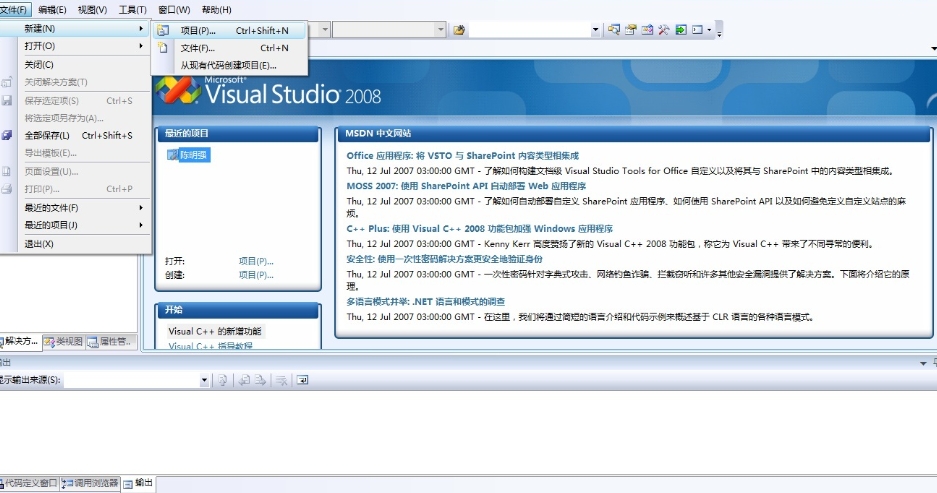Open the MOSS 2007 SharePoint API article link
937x493 pixels.
(x=466, y=186)
